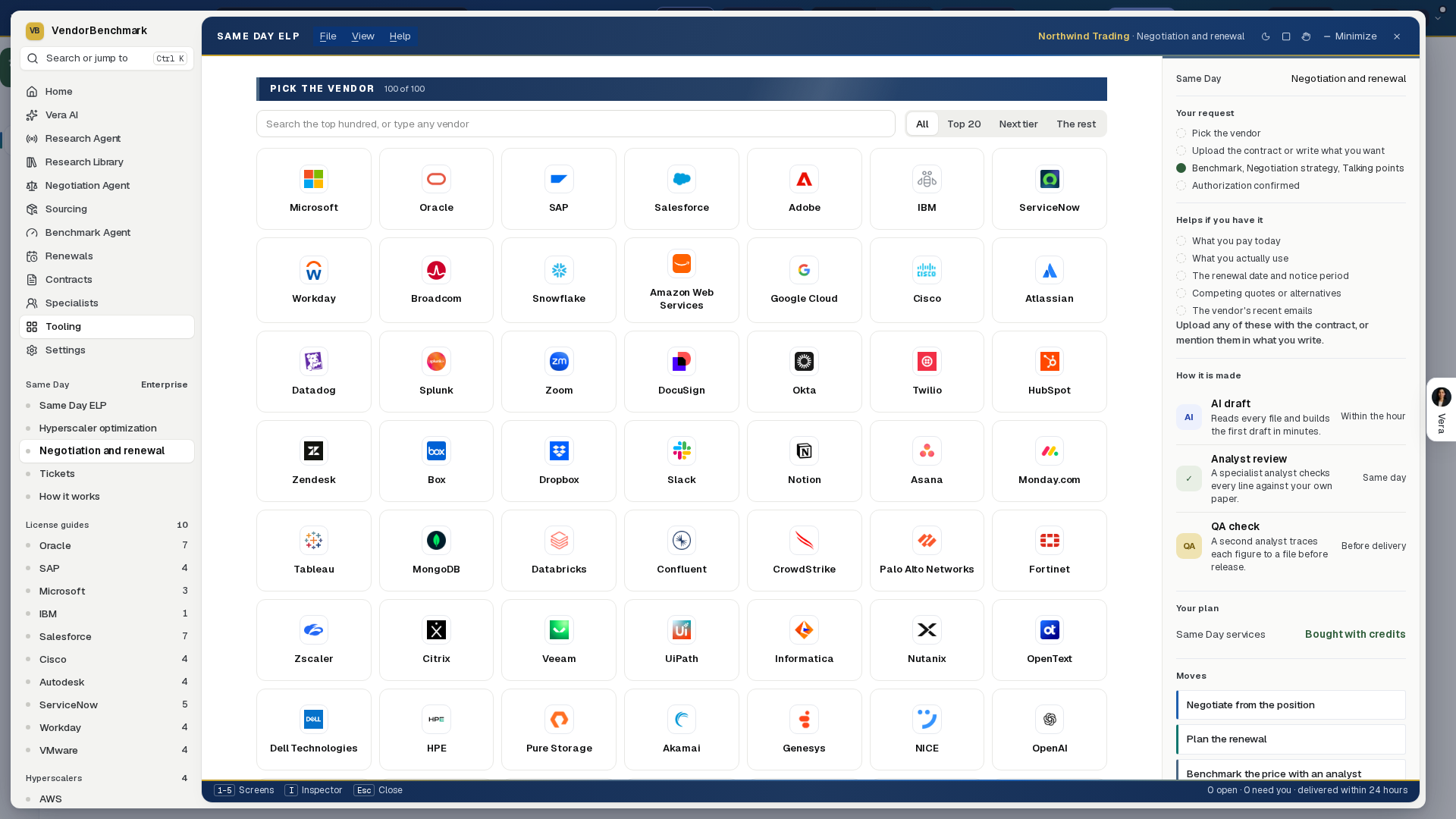Click the vendor search field
Viewport: 1456px width, 819px height.
coord(576,124)
